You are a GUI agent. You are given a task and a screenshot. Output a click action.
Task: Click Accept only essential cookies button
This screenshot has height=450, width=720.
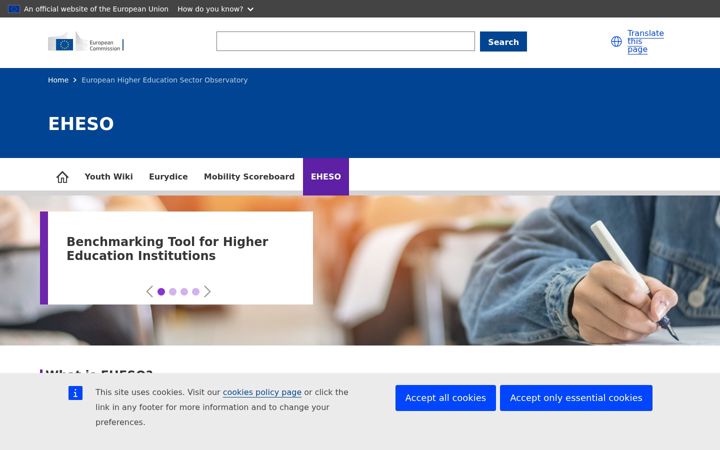point(576,398)
